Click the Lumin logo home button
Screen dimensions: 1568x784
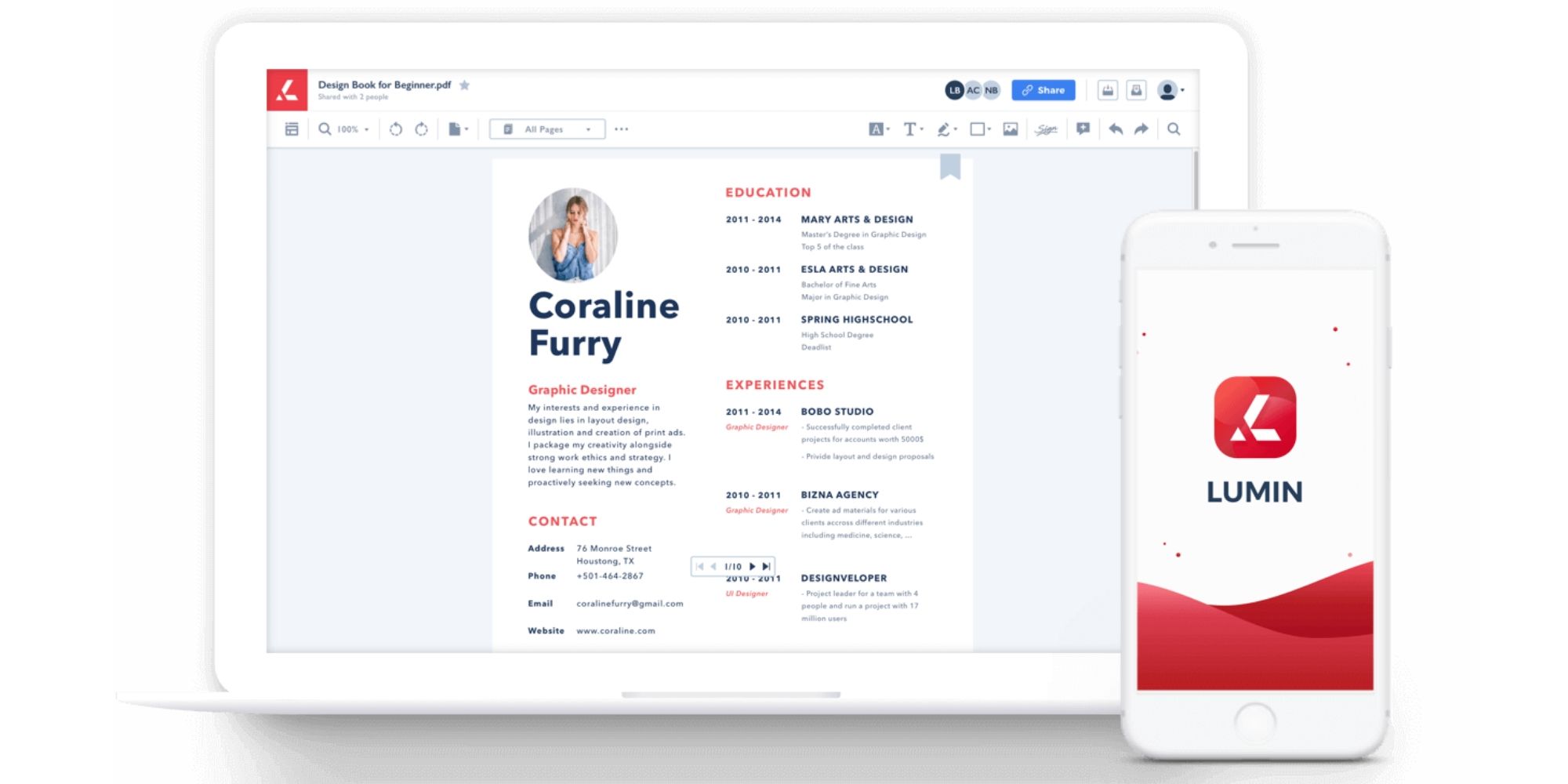[x=287, y=90]
